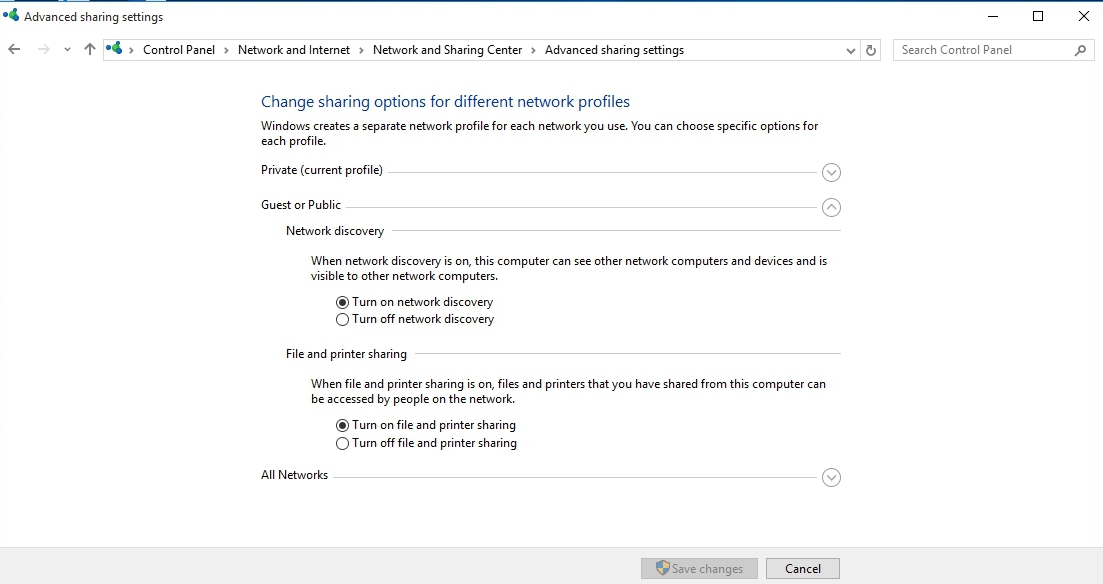
Task: Open Control Panel breadcrumb
Action: [179, 50]
